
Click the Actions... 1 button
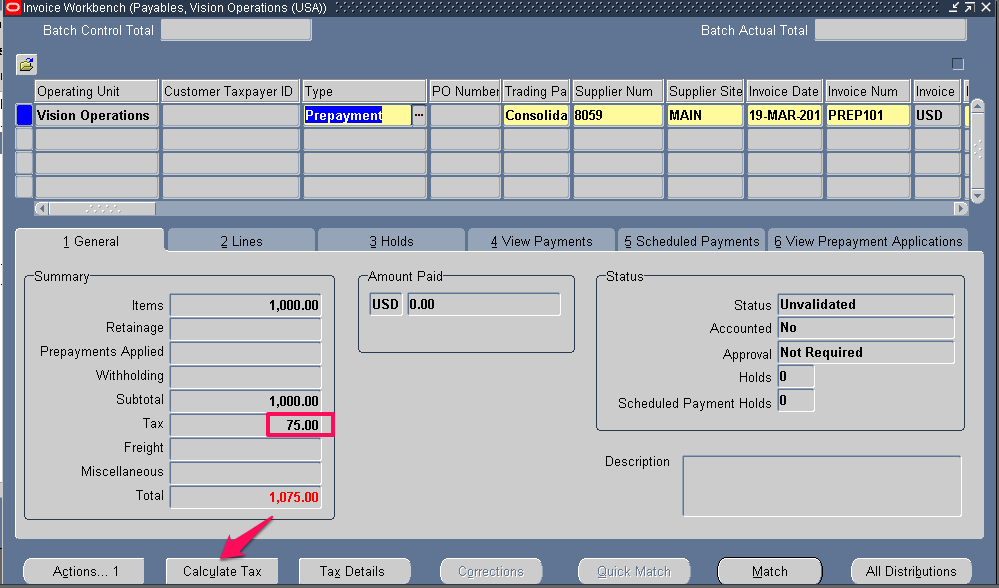[85, 571]
